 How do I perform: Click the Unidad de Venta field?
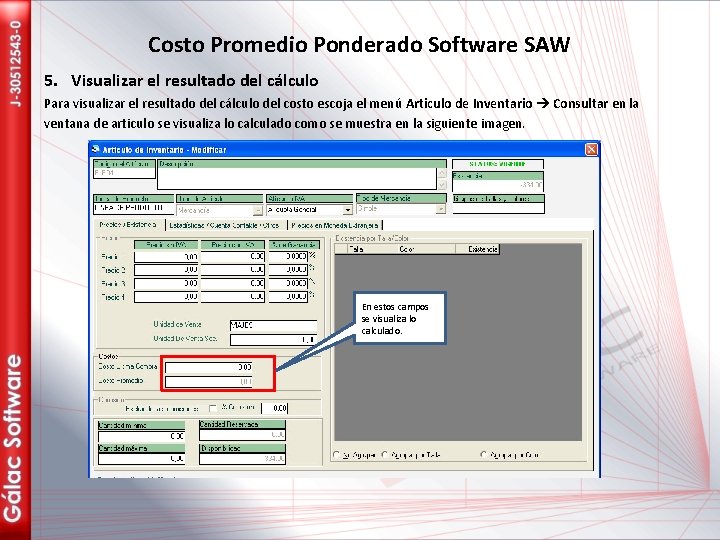273,326
